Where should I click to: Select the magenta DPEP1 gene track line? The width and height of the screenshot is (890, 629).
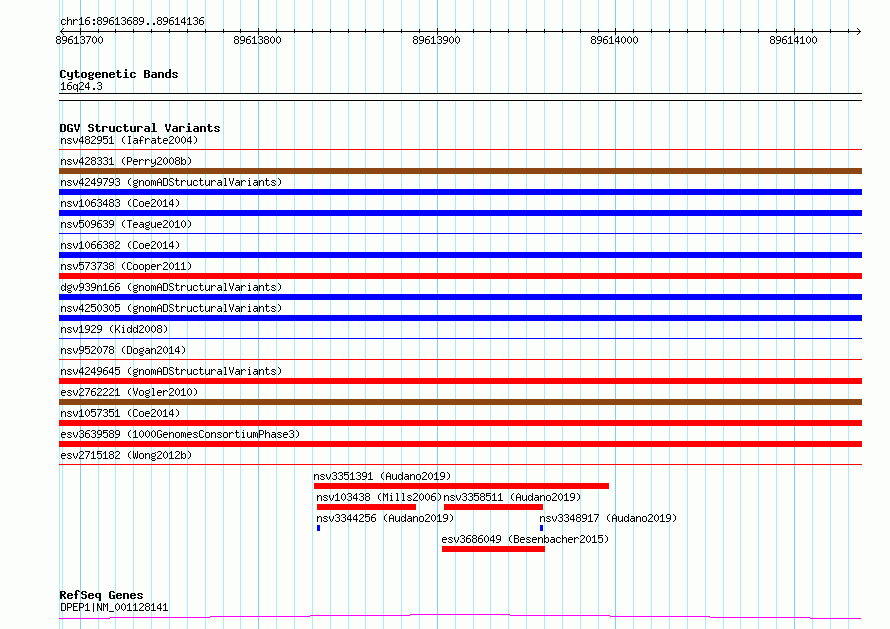click(x=460, y=617)
